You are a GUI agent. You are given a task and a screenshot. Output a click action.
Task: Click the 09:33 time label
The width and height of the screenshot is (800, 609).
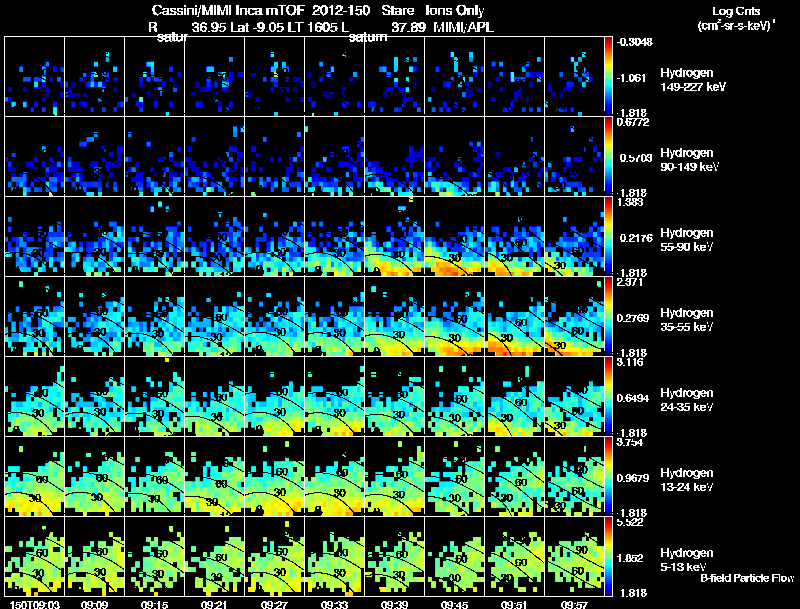pos(334,604)
